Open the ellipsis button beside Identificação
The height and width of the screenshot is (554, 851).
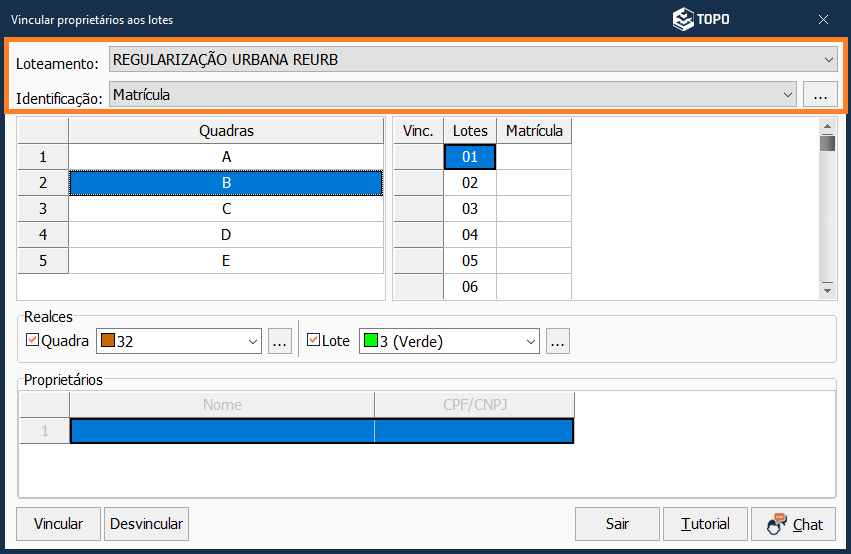click(x=819, y=95)
